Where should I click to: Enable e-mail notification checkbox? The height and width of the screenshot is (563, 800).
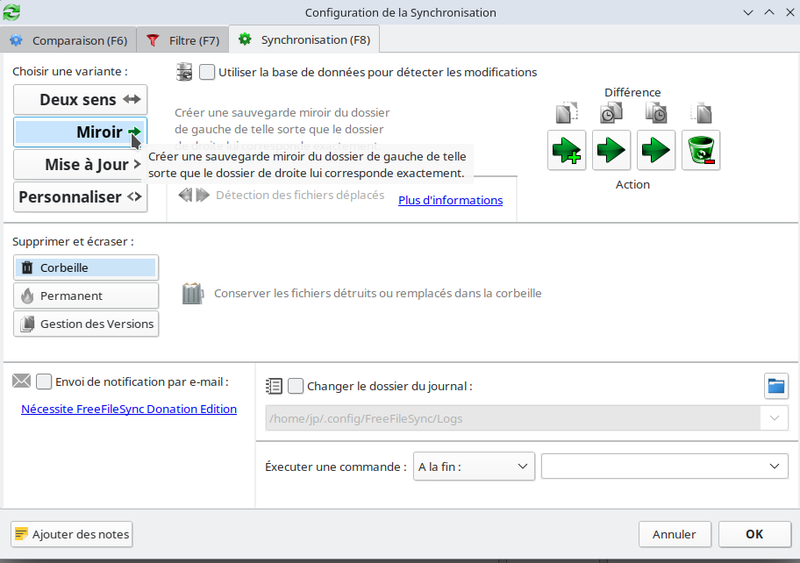[x=44, y=382]
